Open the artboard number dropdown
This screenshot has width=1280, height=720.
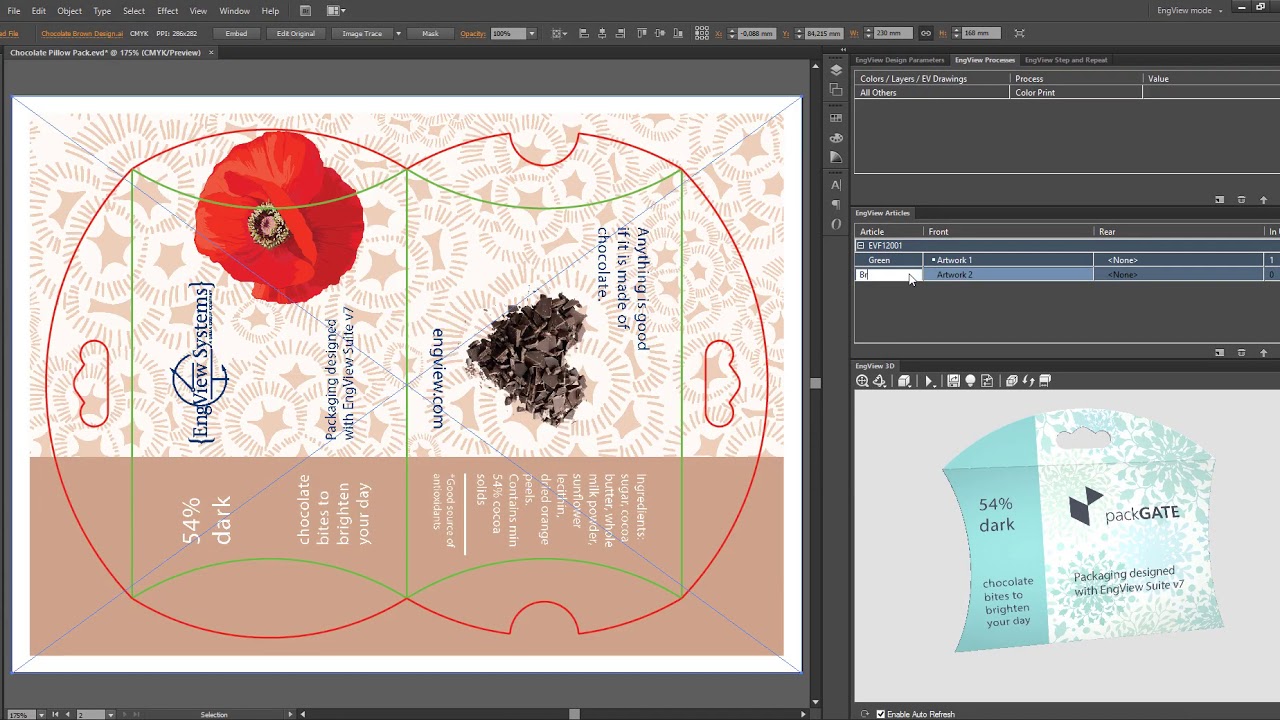[110, 715]
